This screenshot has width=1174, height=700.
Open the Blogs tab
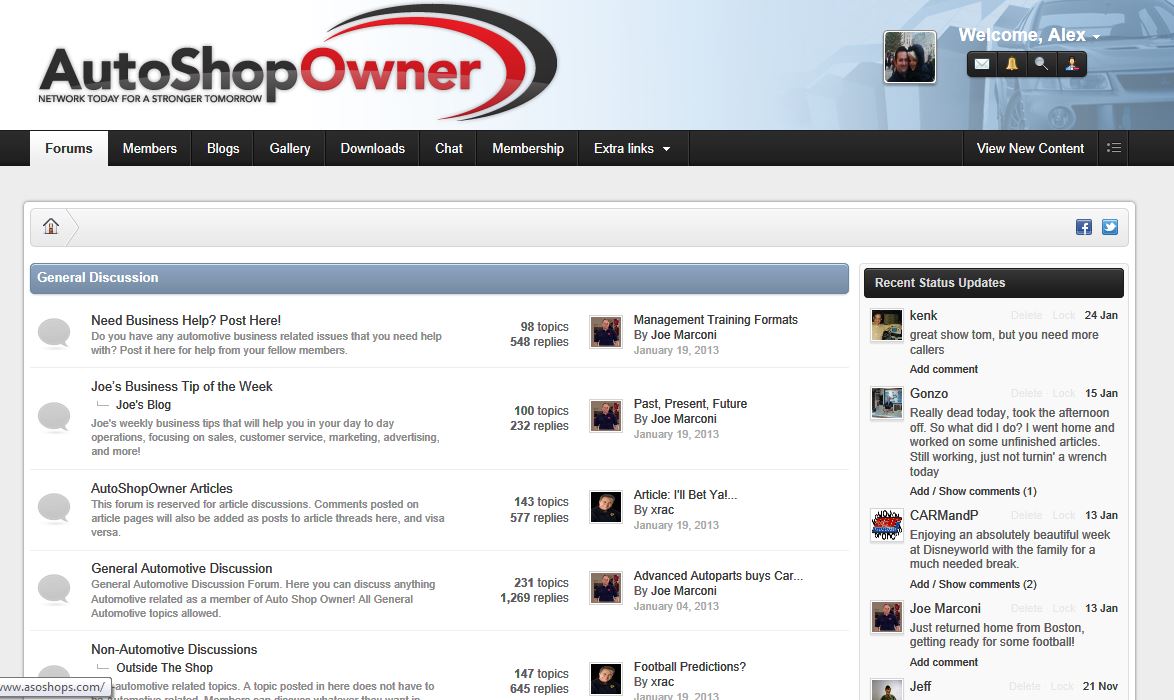coord(223,148)
